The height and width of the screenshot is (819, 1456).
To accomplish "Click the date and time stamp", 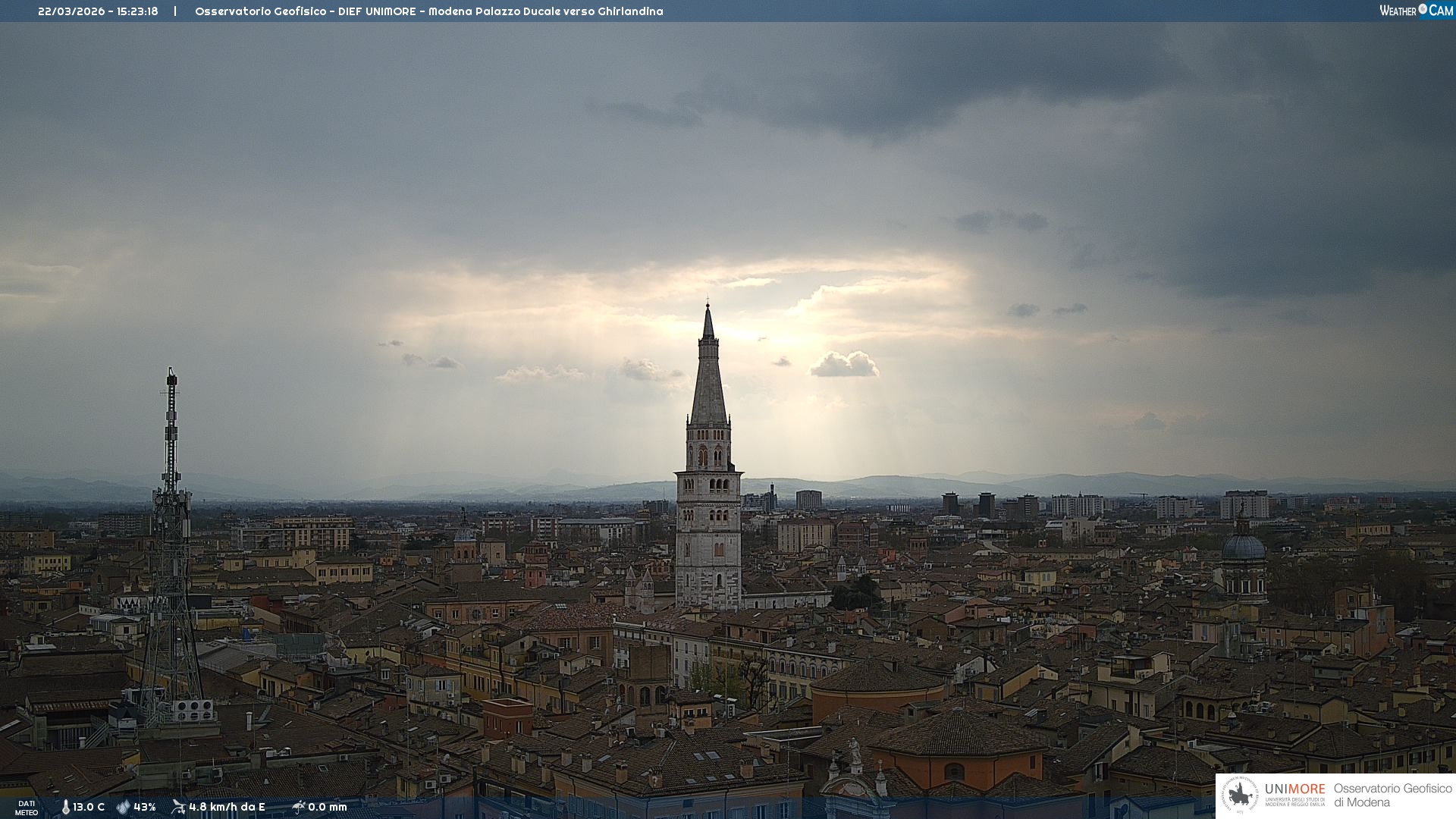I will (98, 11).
